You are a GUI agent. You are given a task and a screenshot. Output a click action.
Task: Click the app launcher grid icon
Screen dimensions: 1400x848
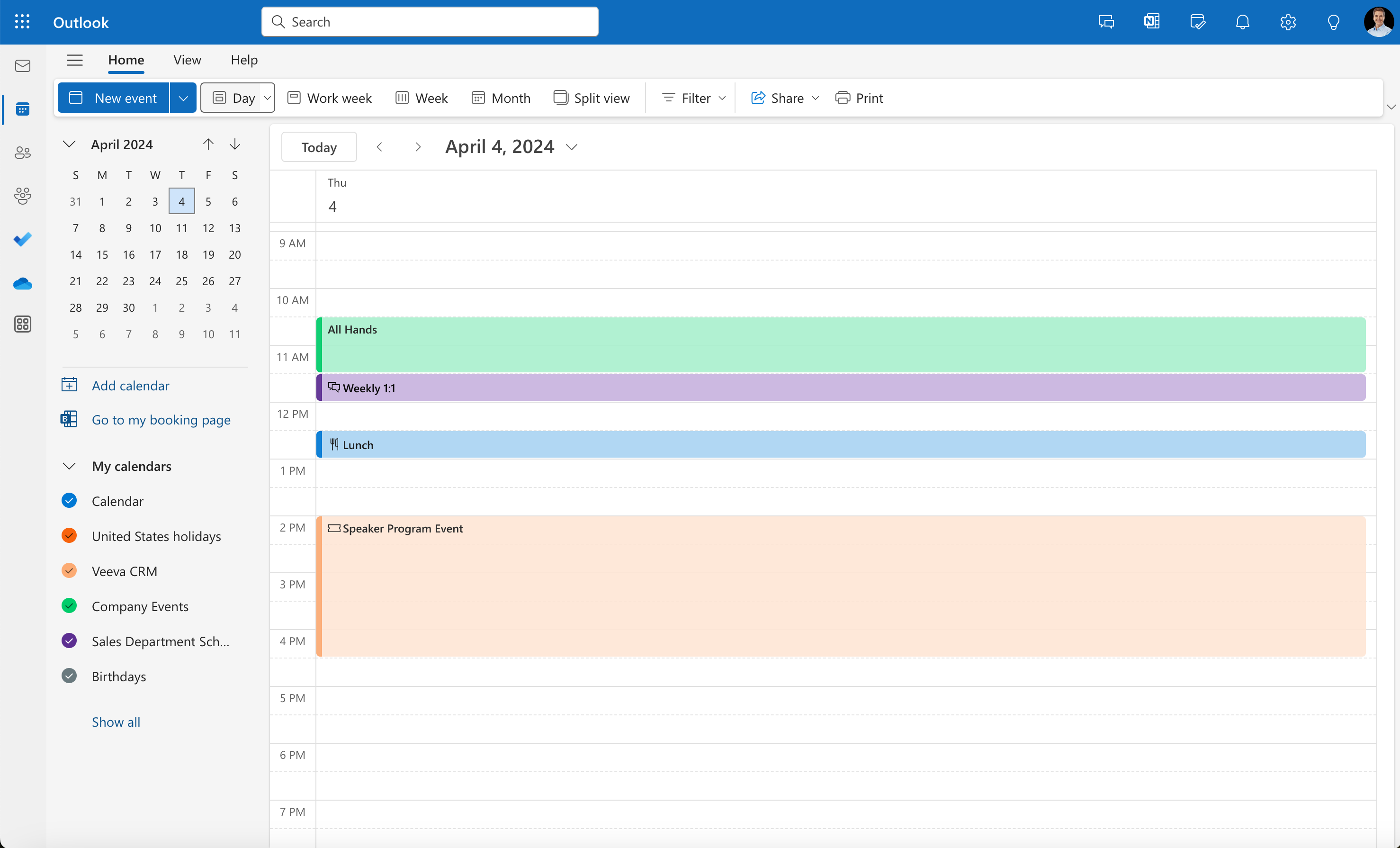[x=22, y=22]
